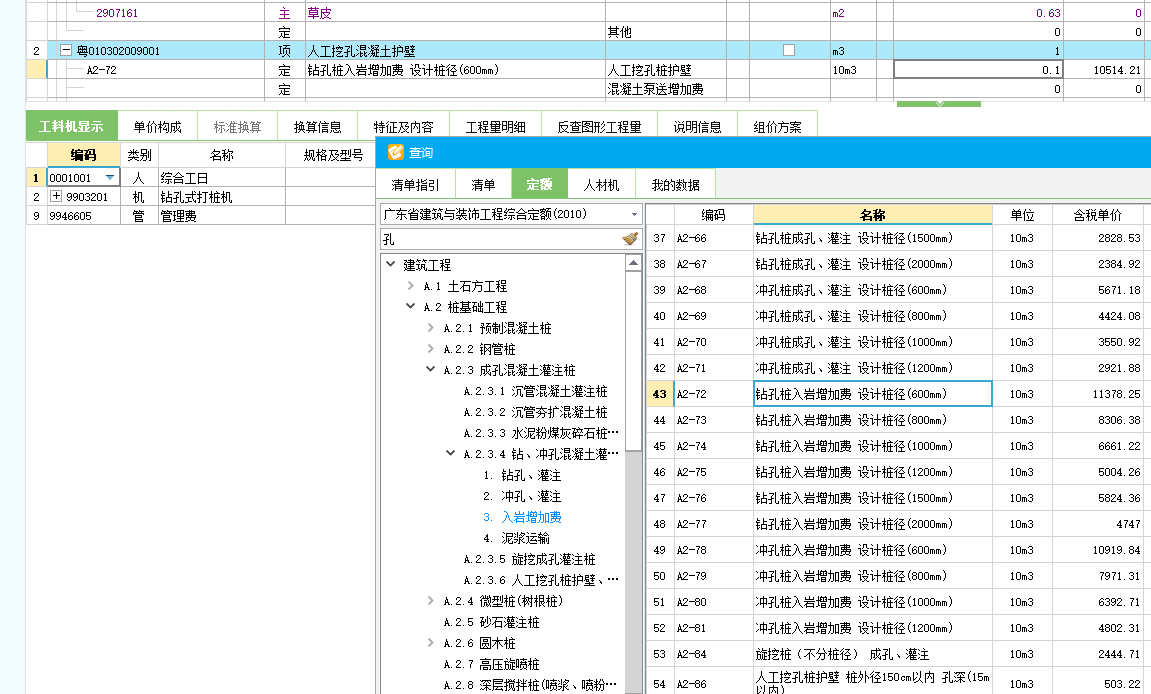Select tree item A.2.3.5 旋挖成孔灌注桩

(529, 559)
